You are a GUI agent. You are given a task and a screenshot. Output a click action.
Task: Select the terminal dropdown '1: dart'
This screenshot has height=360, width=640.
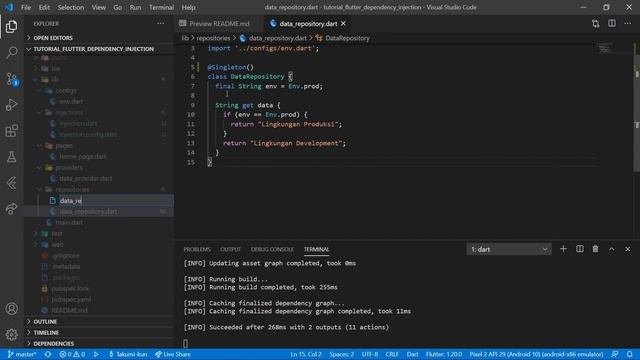pyautogui.click(x=509, y=249)
